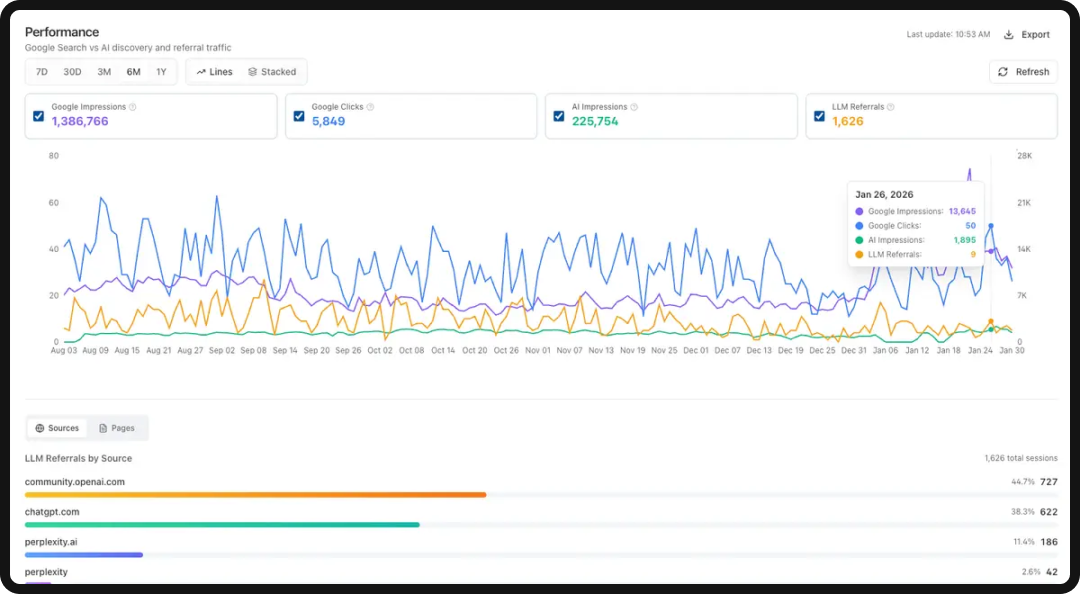Click the stacked-layers icon beside Stacked
The image size is (1080, 594).
pyautogui.click(x=252, y=71)
